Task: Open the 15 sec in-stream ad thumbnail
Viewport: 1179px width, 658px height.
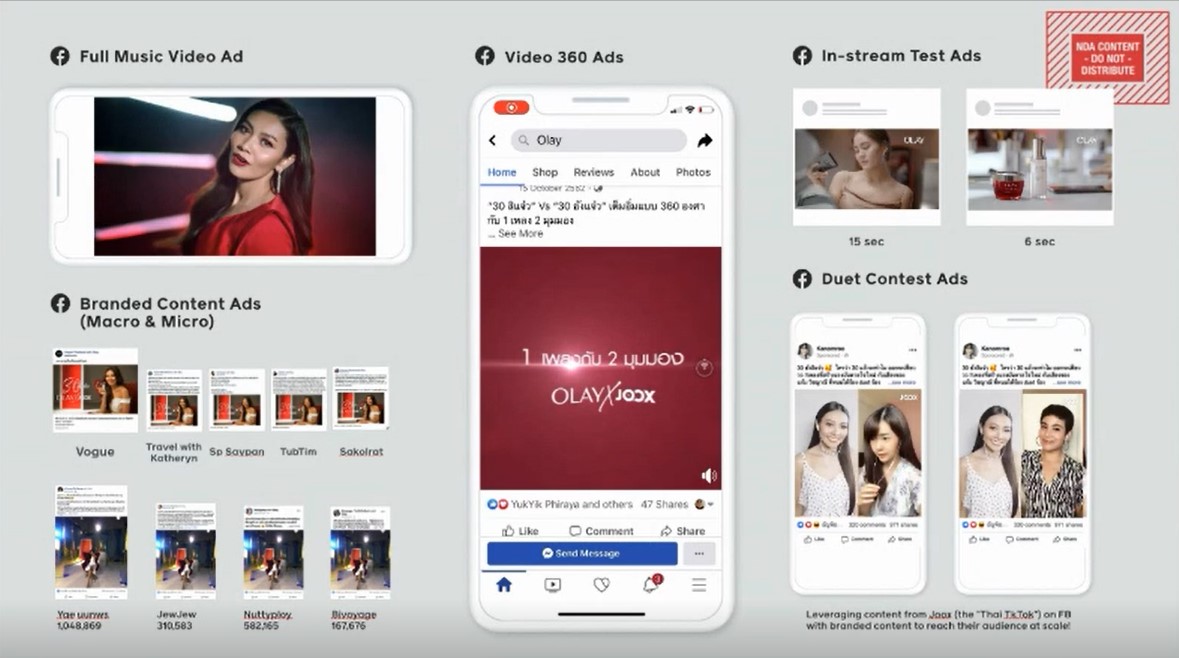Action: click(867, 168)
